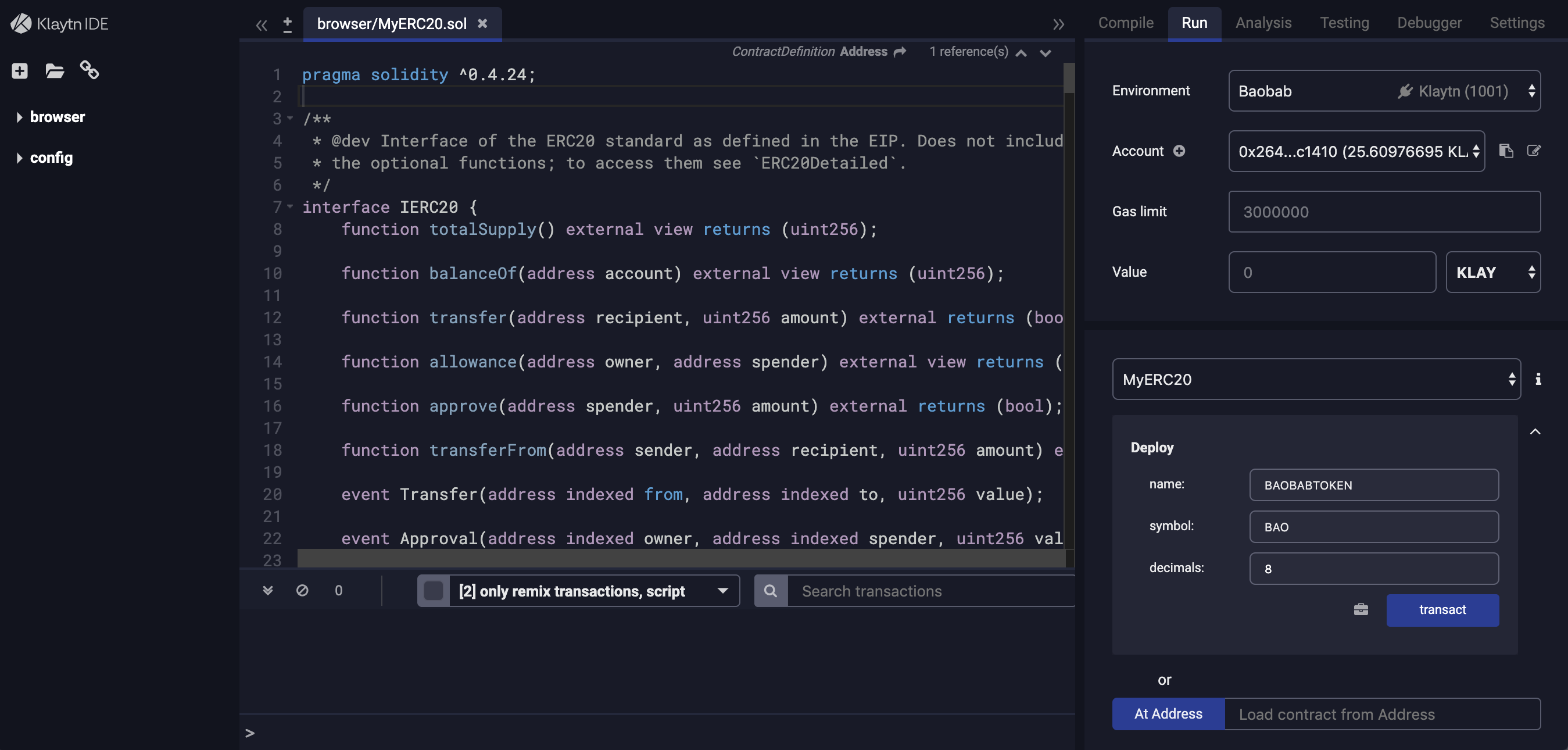Close the browser/MyERC20.sol tab

tap(482, 23)
